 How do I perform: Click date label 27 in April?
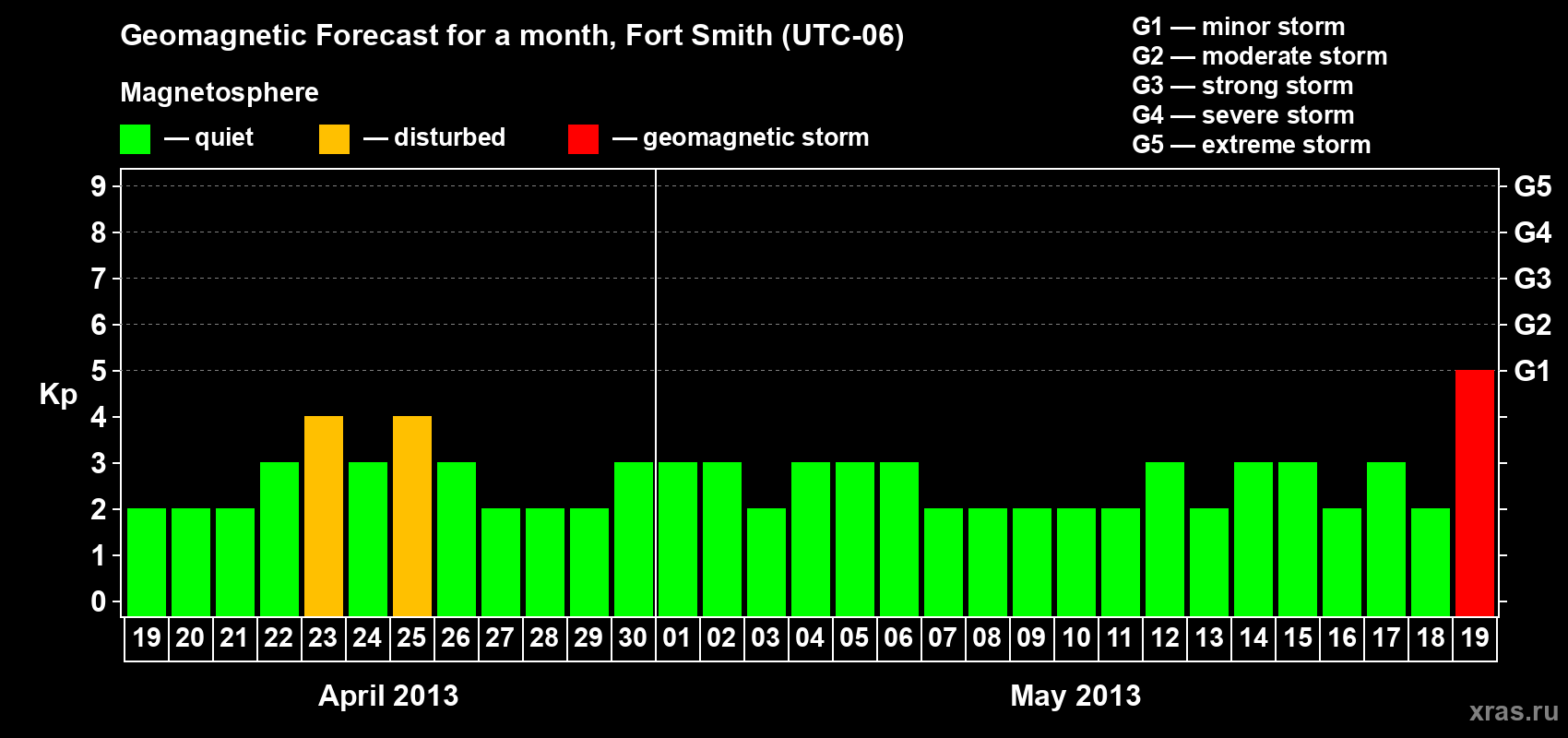(500, 638)
